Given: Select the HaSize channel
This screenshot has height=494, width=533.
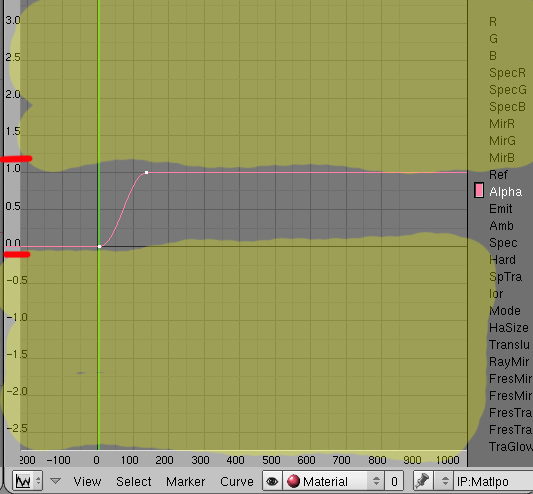Looking at the screenshot, I should click(509, 328).
